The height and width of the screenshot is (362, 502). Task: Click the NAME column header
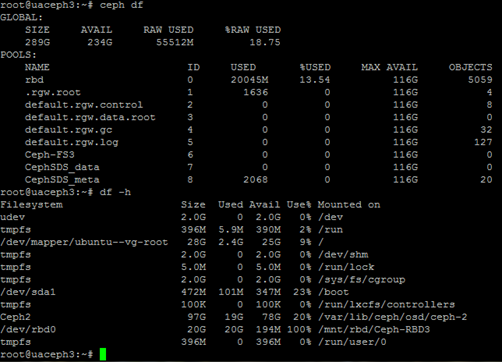click(x=37, y=67)
